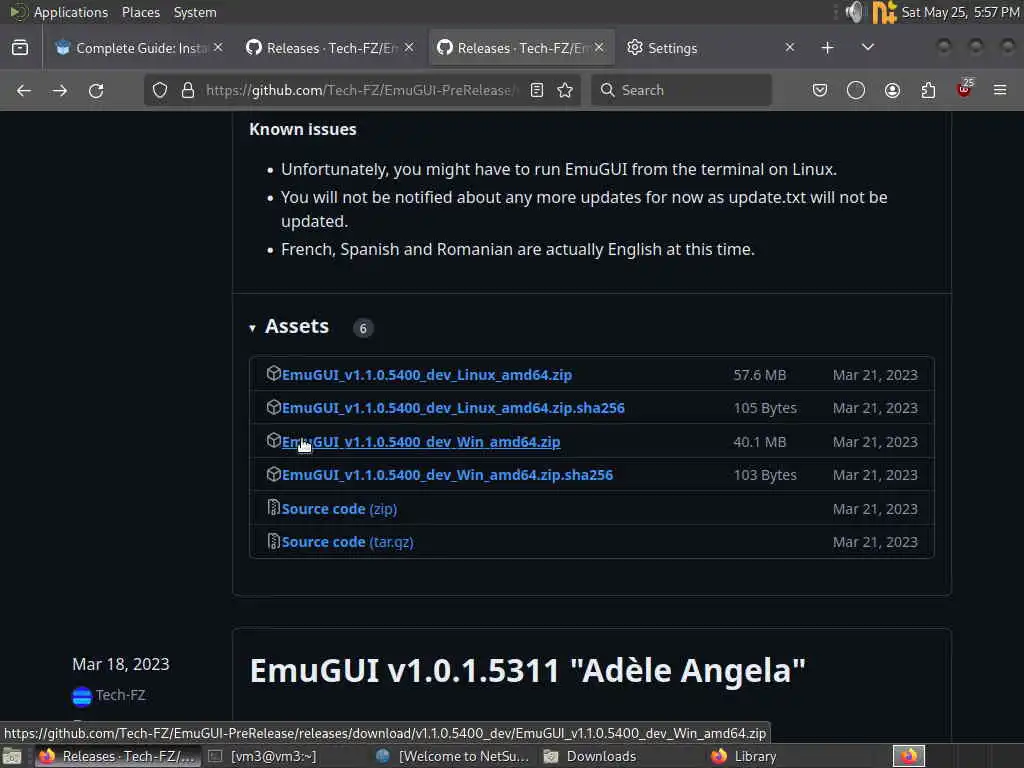Screen dimensions: 1024x768
Task: Select the active Releases Tech-FZ tab
Action: [520, 48]
